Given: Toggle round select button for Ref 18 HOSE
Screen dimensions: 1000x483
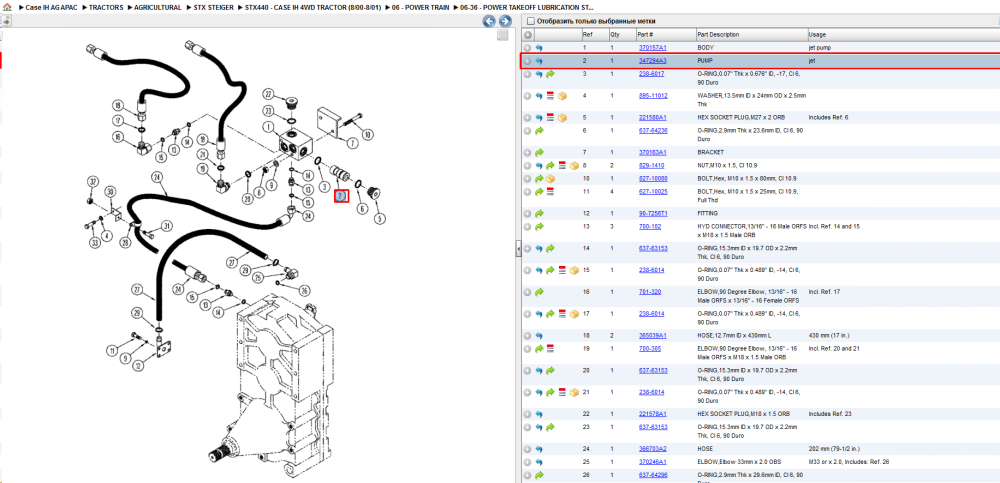Looking at the screenshot, I should (527, 335).
